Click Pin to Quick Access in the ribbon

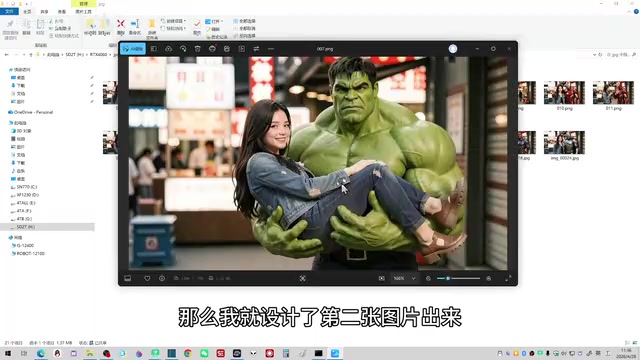point(10,29)
